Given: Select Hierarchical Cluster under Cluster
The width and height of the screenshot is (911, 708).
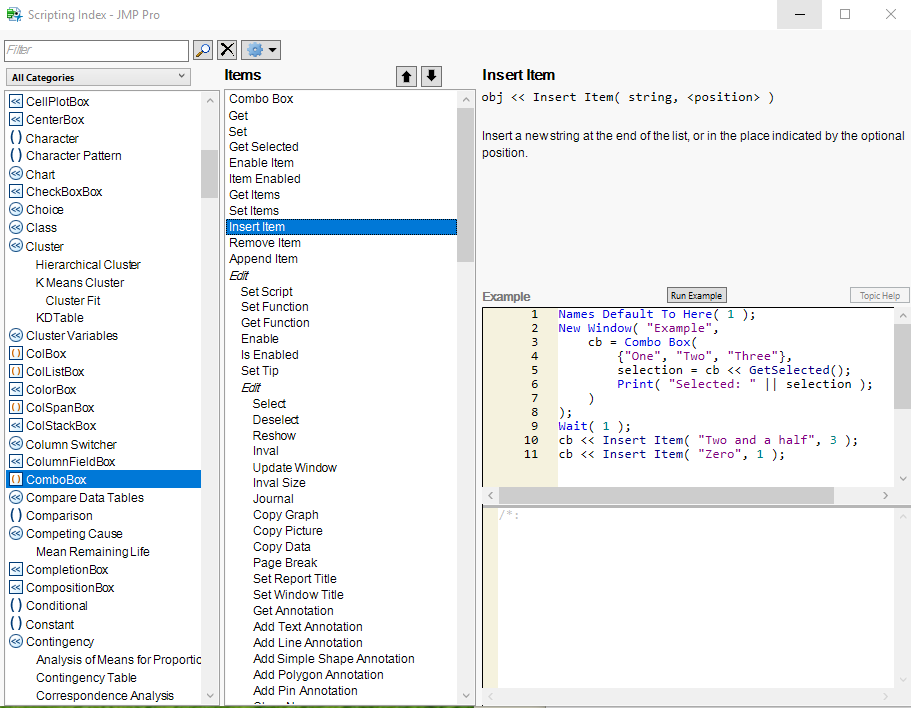Looking at the screenshot, I should coord(88,265).
